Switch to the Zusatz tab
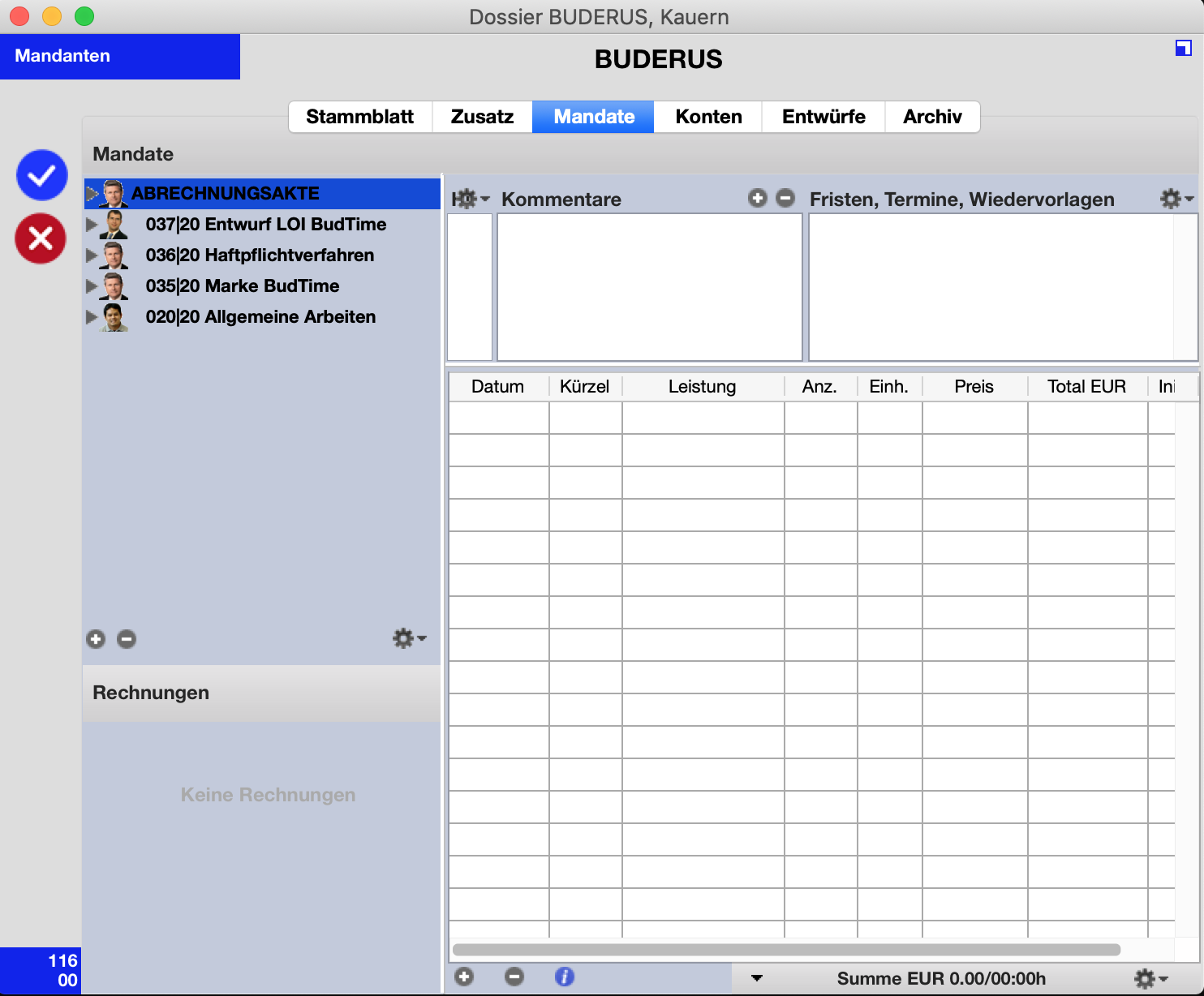Viewport: 1204px width, 996px height. point(482,117)
